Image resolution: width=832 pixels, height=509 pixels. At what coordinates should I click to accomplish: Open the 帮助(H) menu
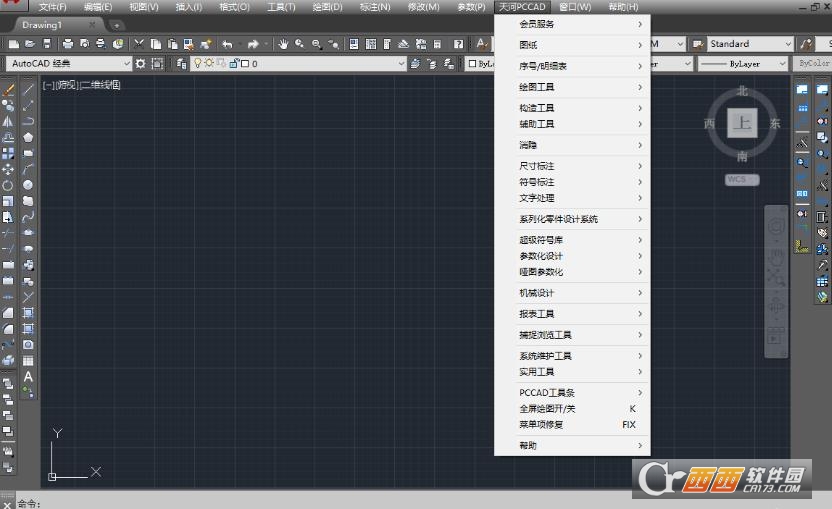[623, 7]
